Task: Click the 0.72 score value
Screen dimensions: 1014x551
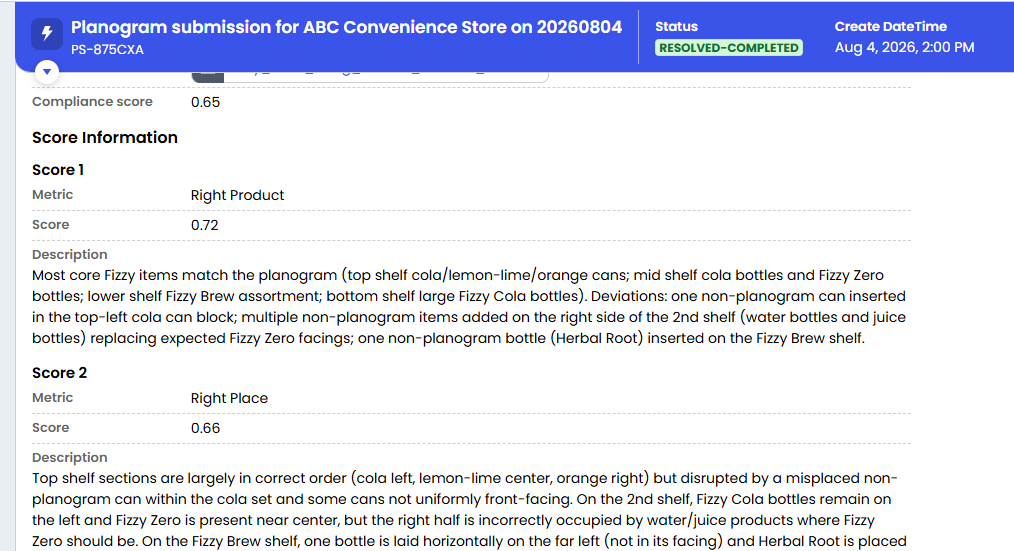Action: click(x=204, y=225)
